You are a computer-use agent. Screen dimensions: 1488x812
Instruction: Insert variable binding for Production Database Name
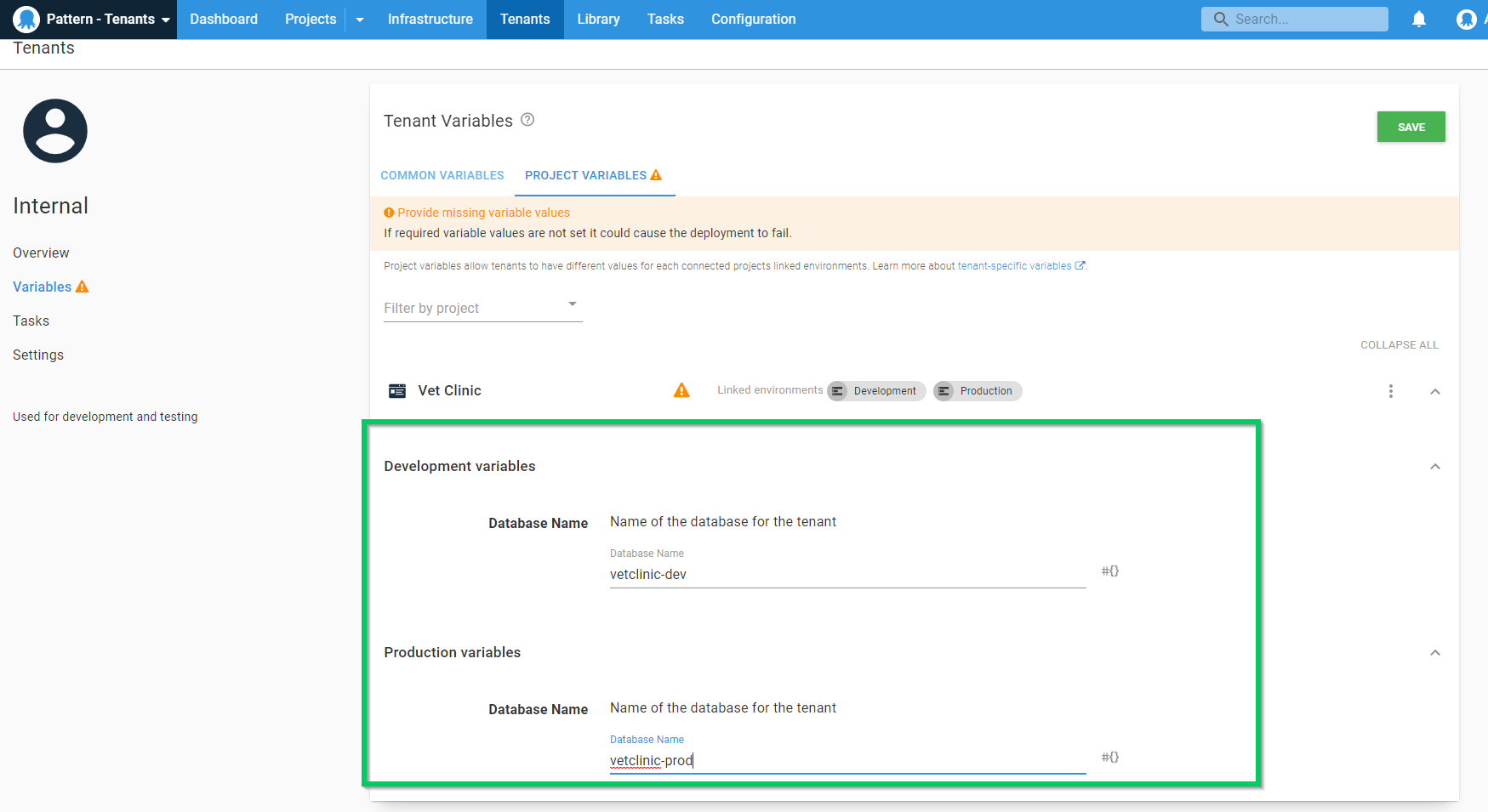[x=1109, y=757]
